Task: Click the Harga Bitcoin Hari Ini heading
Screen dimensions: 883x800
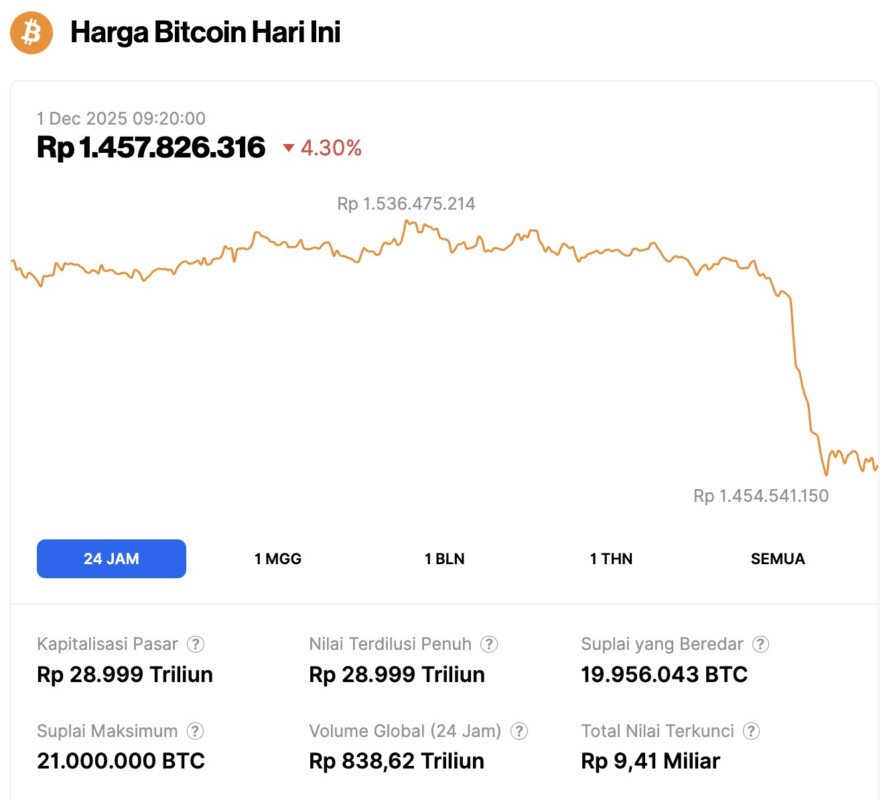Action: [205, 33]
